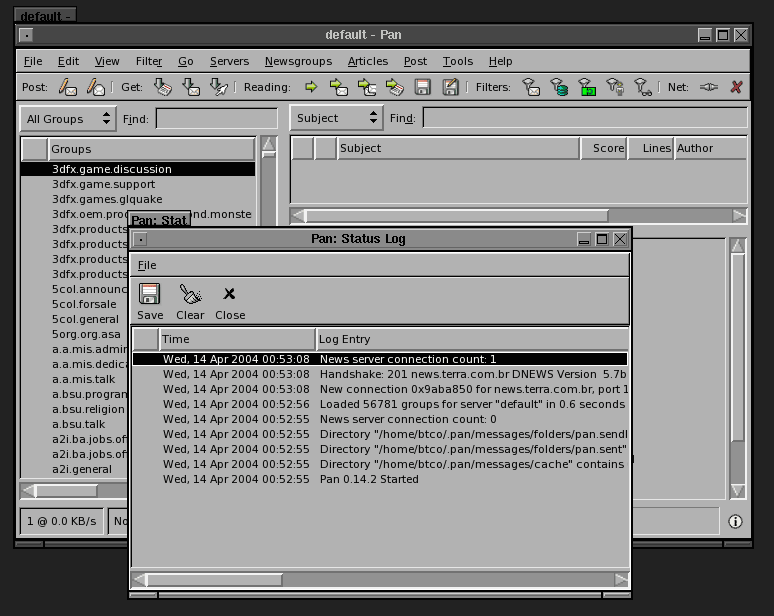Click '1 @ 0.0 KB/s' connection status button
Screen dimensions: 774x616
point(62,521)
